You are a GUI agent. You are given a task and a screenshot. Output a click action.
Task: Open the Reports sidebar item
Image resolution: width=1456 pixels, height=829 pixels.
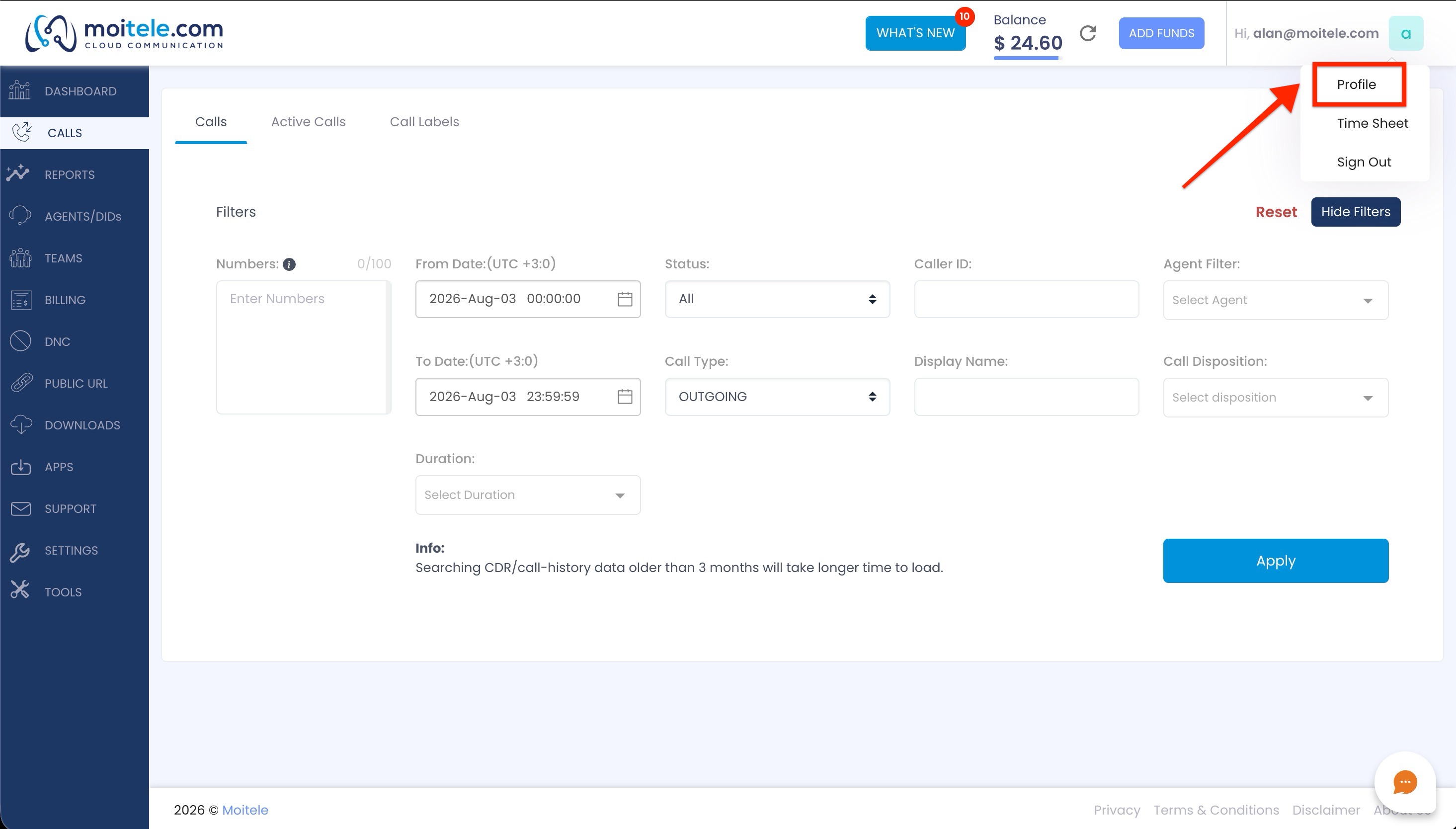[75, 174]
